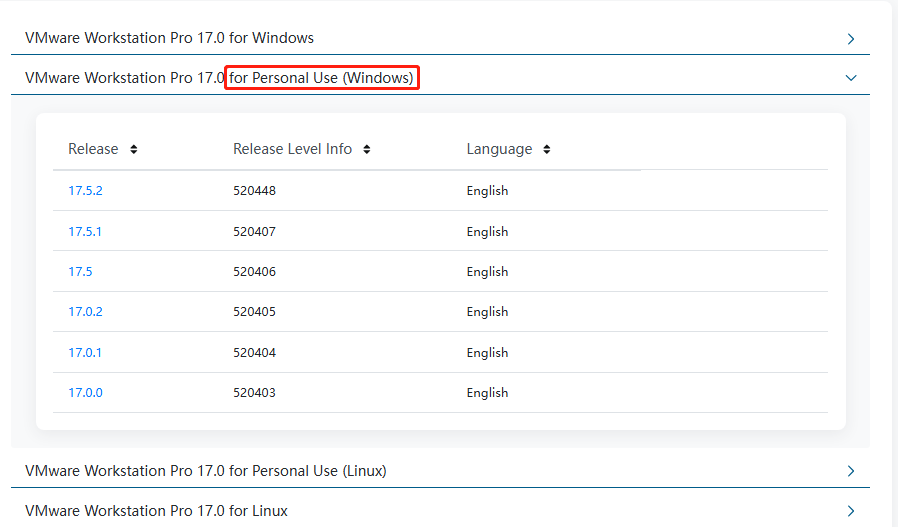This screenshot has height=527, width=898.
Task: Expand Workstation Pro 17.0 for Linux chevron
Action: [850, 511]
